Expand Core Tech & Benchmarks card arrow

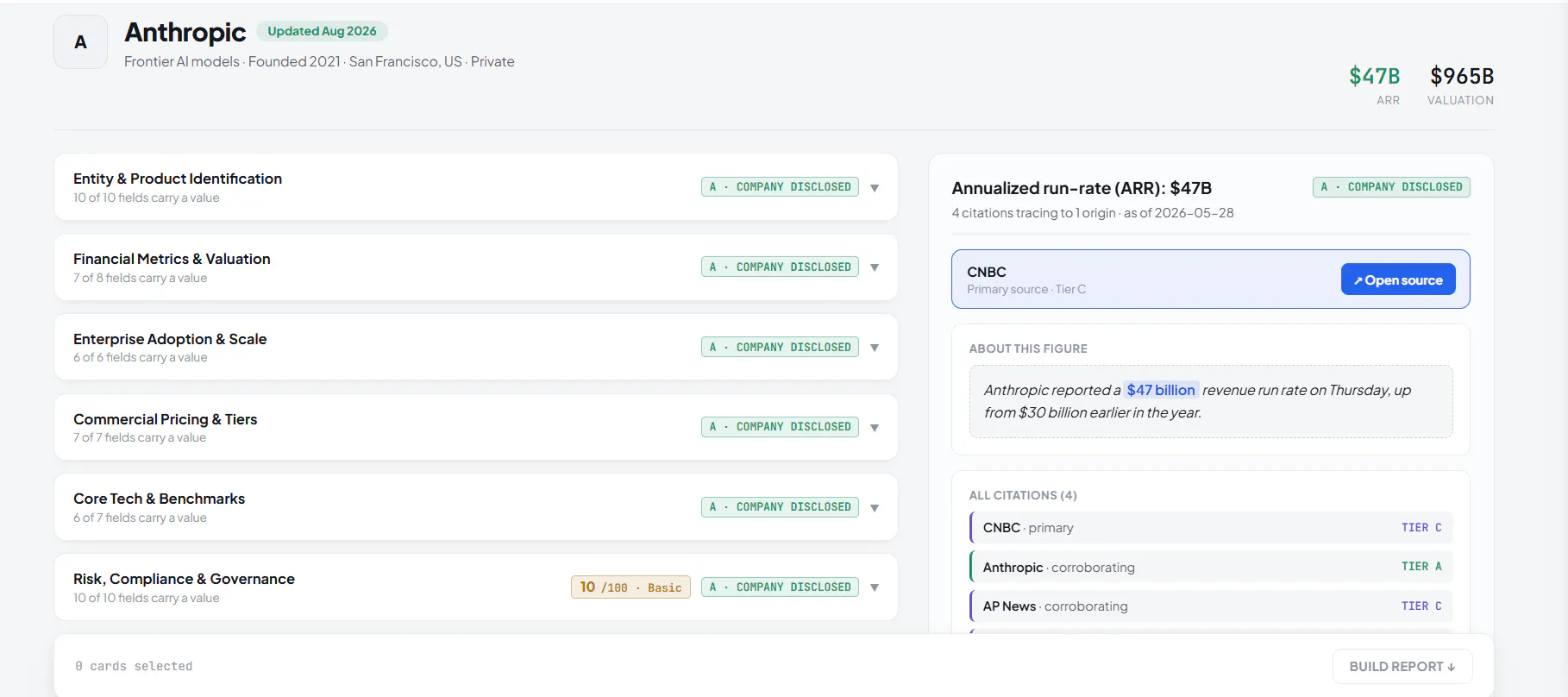click(x=875, y=507)
